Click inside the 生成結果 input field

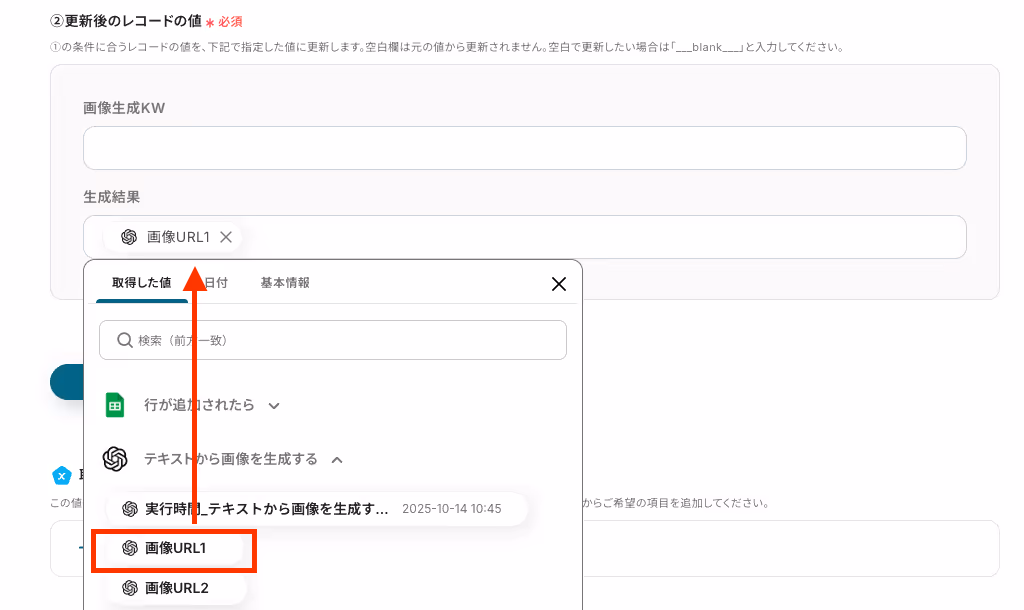click(524, 237)
